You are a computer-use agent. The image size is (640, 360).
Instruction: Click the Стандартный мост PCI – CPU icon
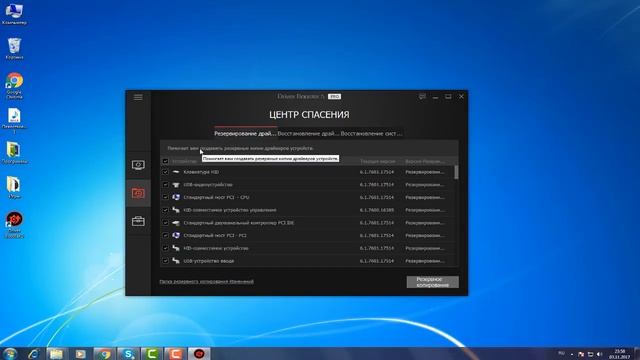(176, 198)
